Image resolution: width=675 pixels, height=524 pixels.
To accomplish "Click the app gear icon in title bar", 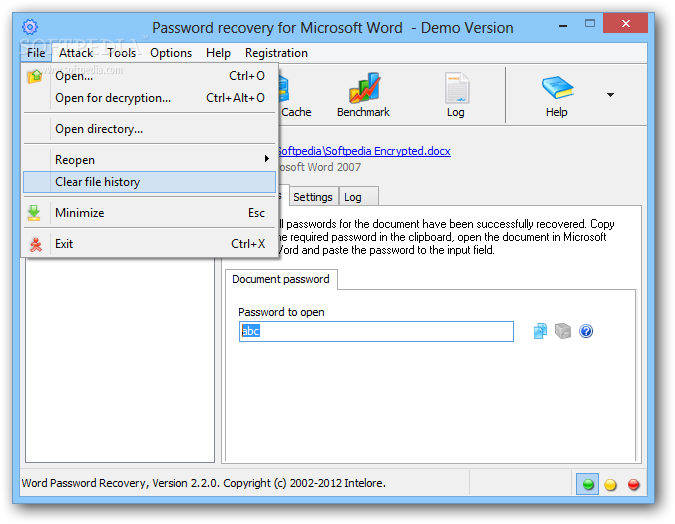I will [x=30, y=27].
